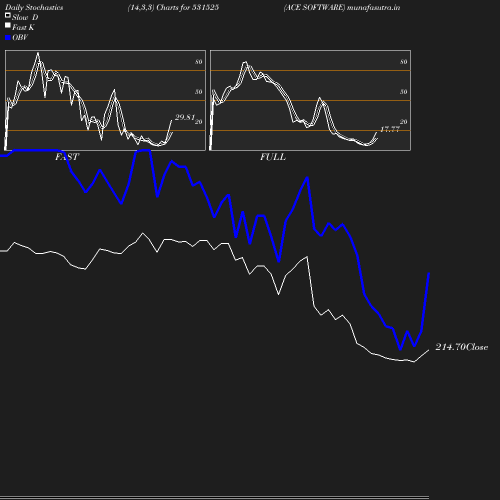The height and width of the screenshot is (500, 500).
Task: Click the 20 axis label in FULL chart
Action: 404,122
